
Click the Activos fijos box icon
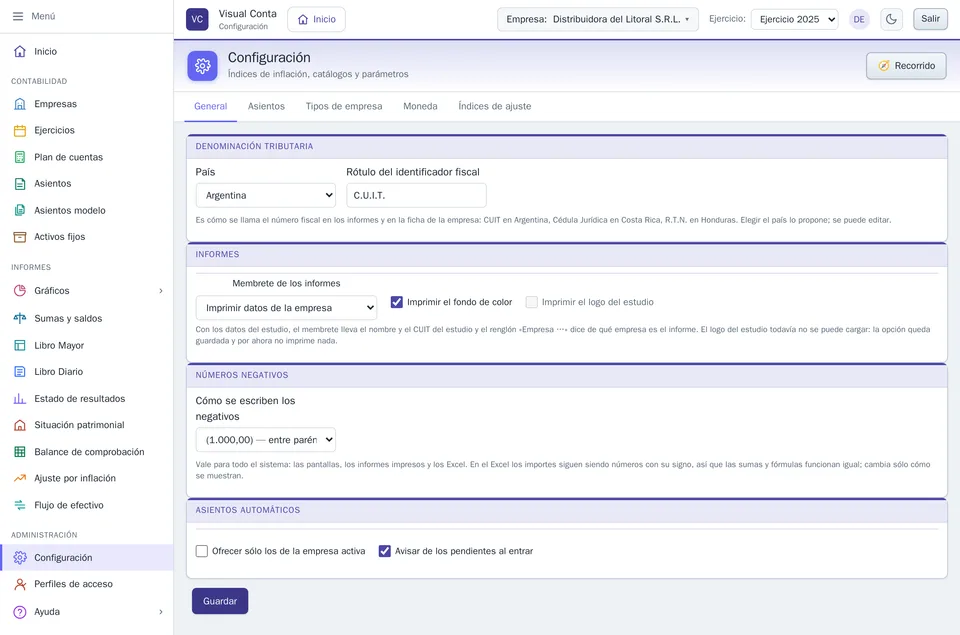click(20, 237)
